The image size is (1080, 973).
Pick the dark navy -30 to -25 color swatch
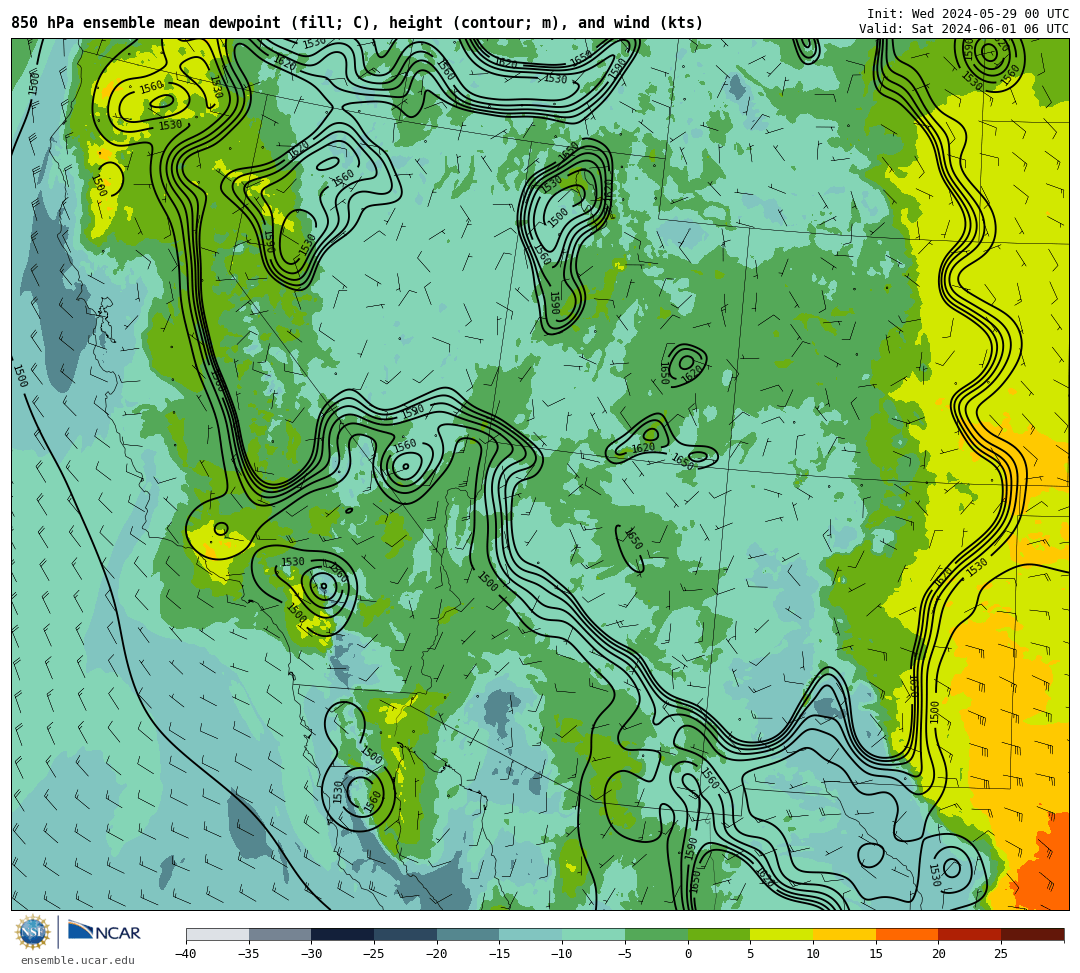point(343,934)
